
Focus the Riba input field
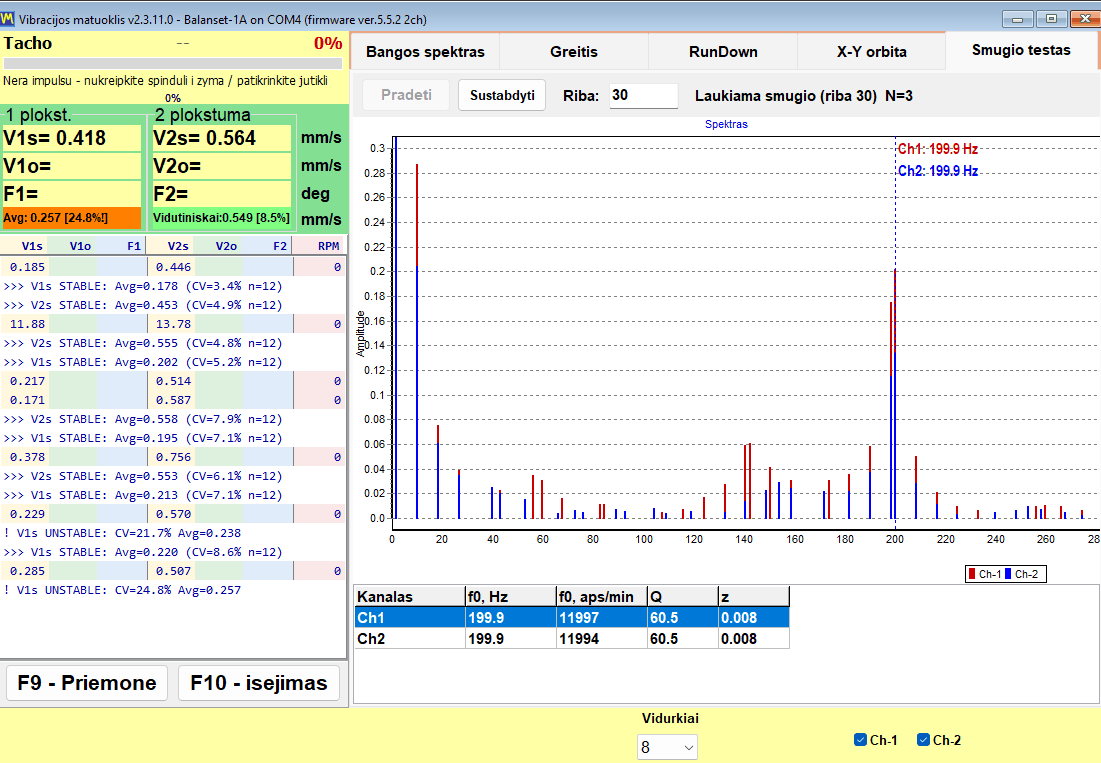643,95
